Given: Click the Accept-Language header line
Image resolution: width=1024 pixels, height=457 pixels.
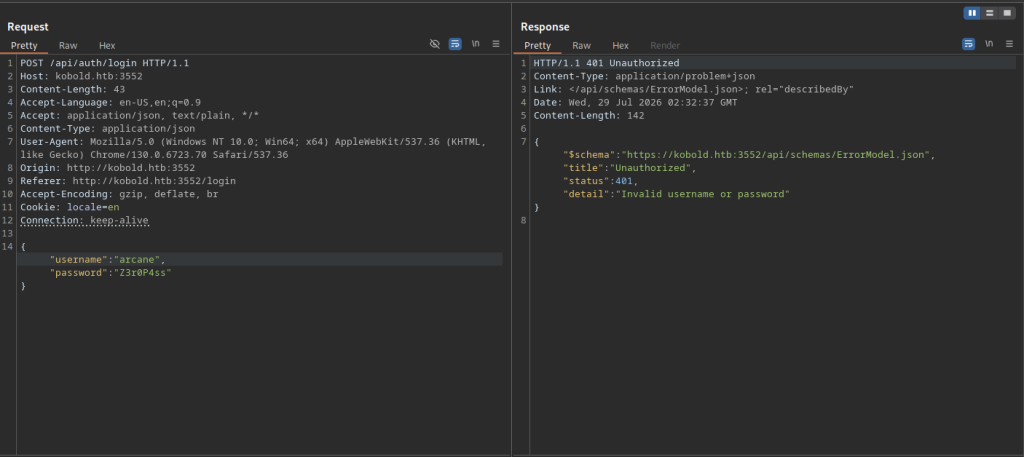Looking at the screenshot, I should point(110,102).
